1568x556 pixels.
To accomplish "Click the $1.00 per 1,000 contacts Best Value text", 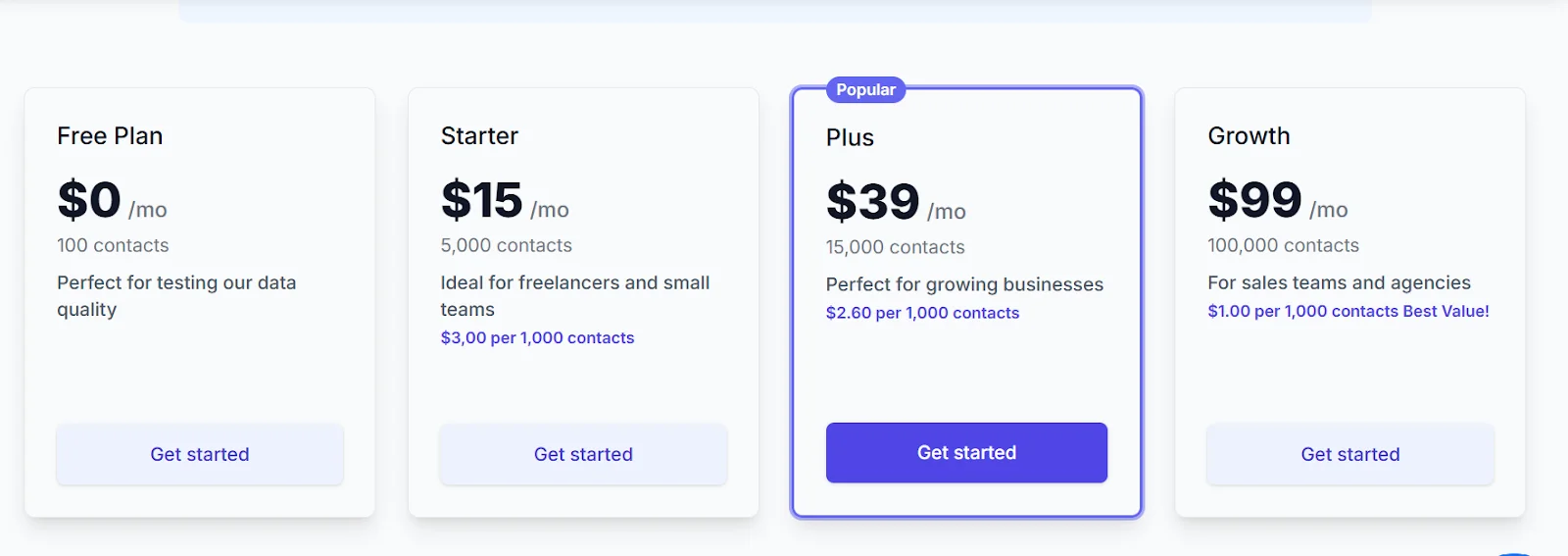I will [x=1347, y=311].
